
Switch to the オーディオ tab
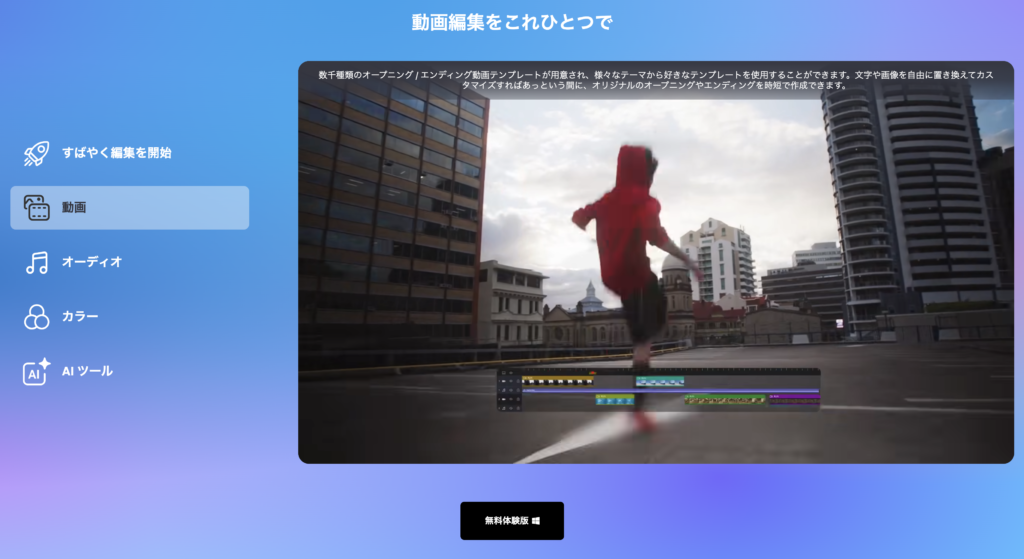pyautogui.click(x=129, y=262)
